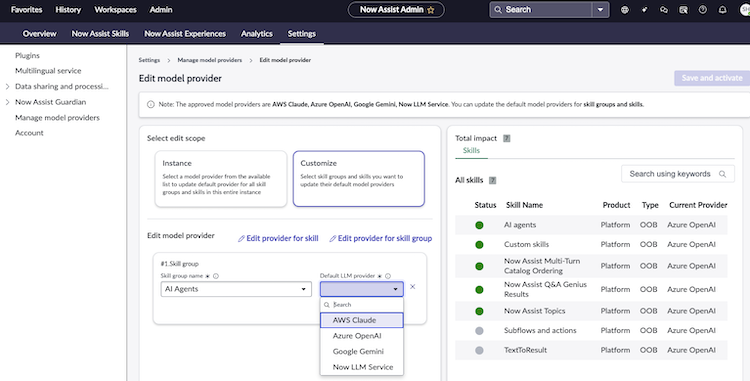Click Now Assist Q&A Genius Results skill name
The width and height of the screenshot is (750, 381).
tap(545, 289)
